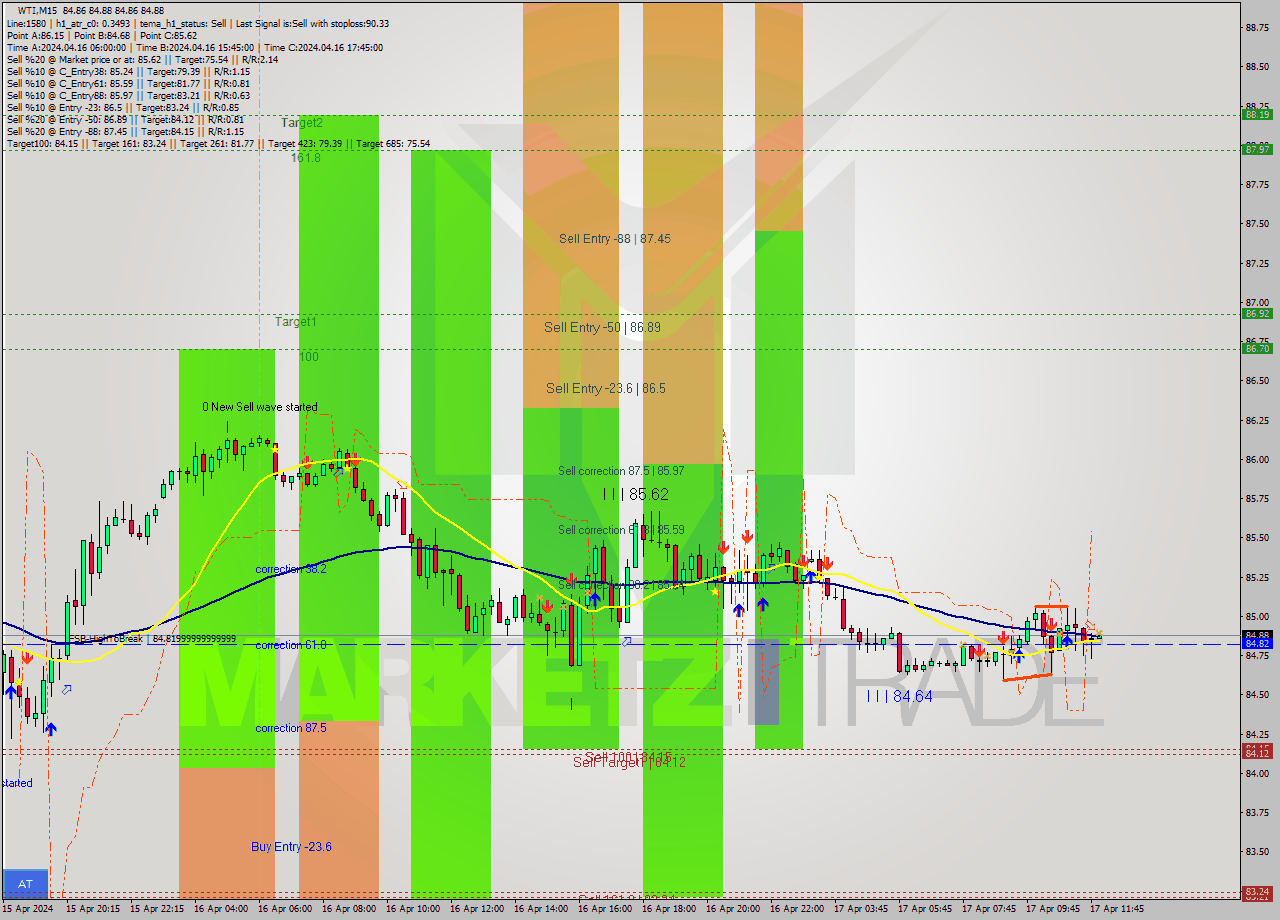Click the green 86.92 price tag

tap(1257, 314)
